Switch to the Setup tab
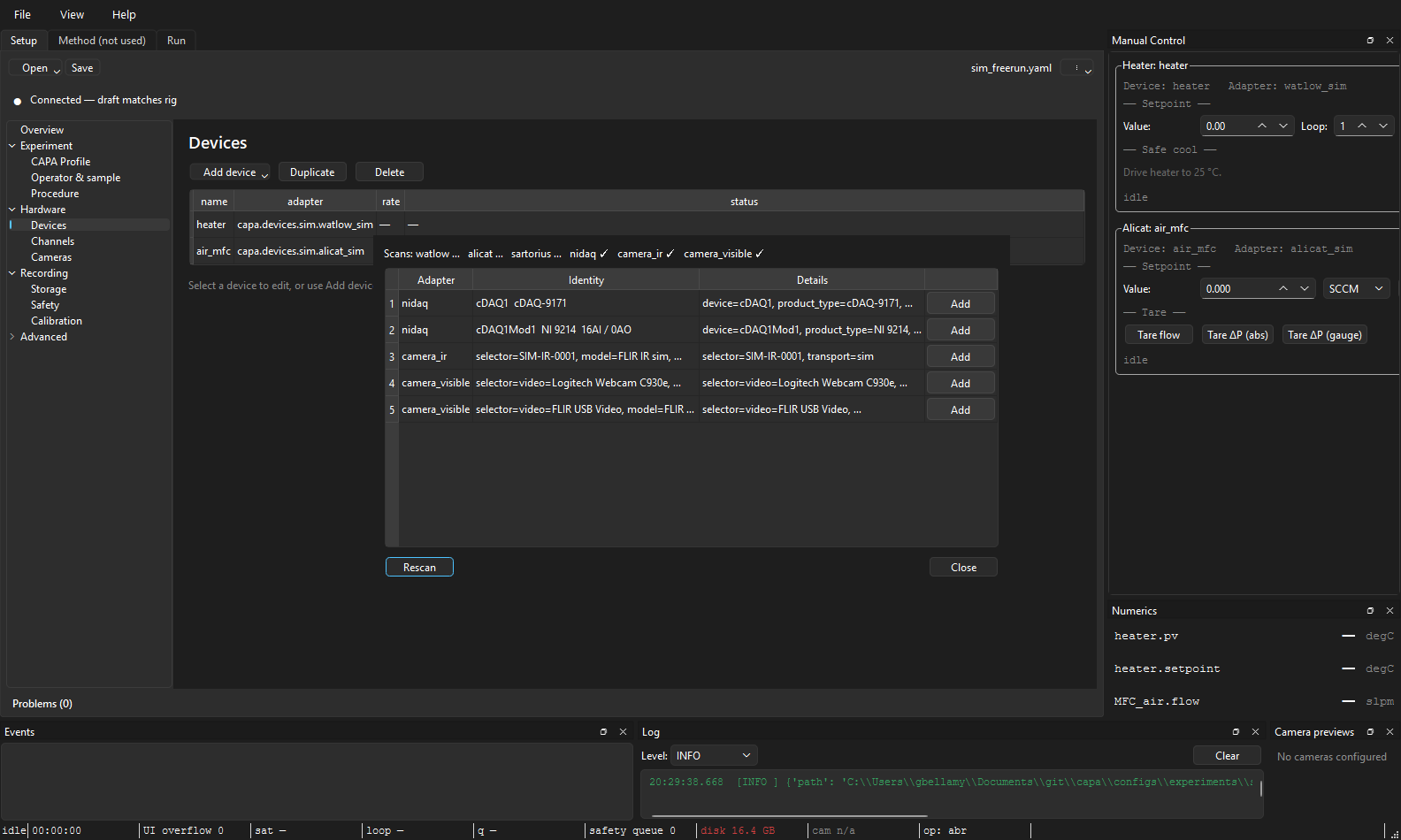The image size is (1401, 840). (x=24, y=41)
